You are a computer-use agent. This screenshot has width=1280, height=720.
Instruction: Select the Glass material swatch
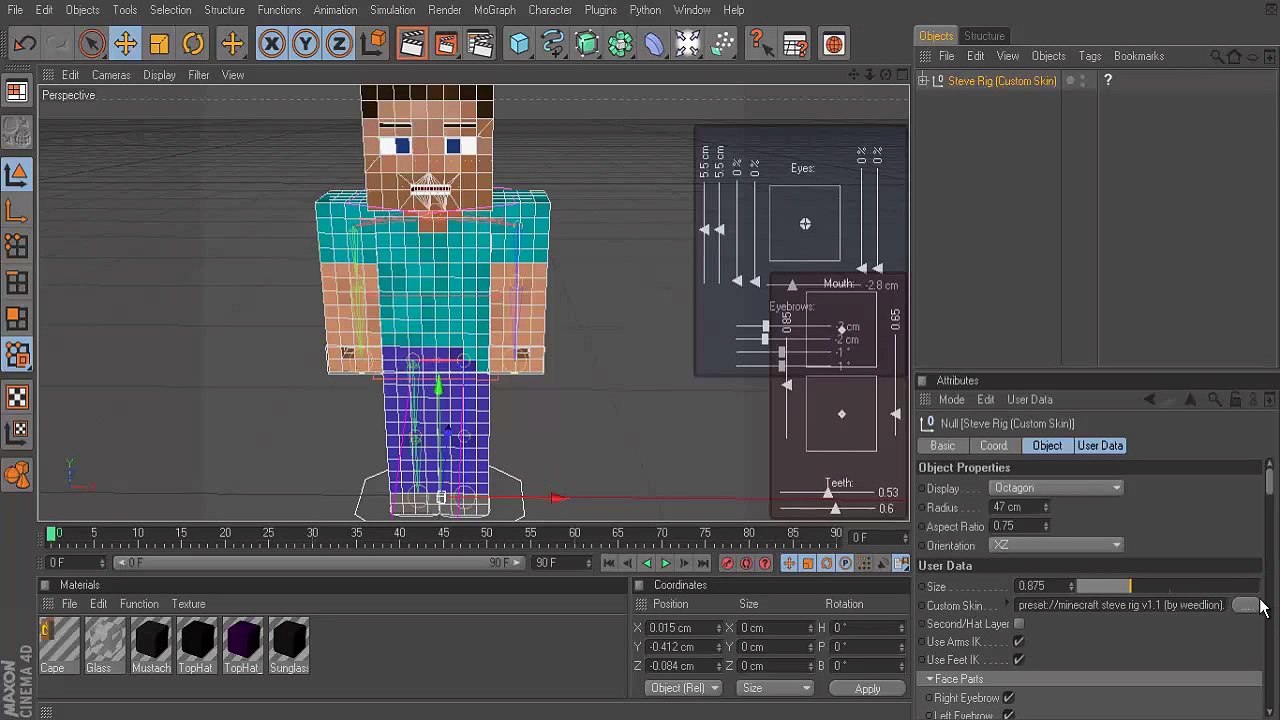coord(105,645)
